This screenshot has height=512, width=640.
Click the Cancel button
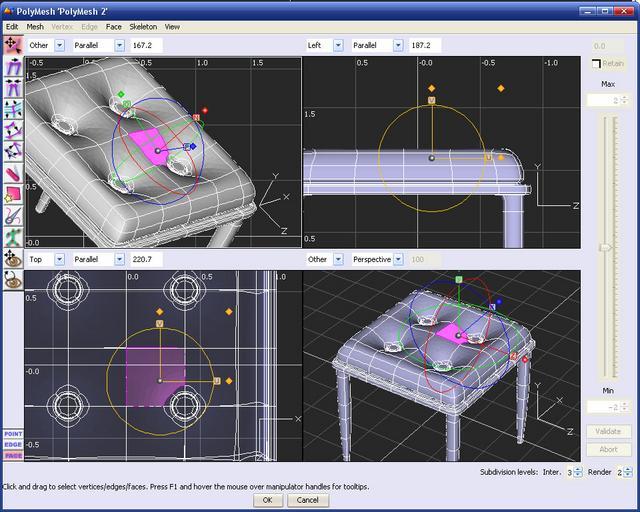[x=308, y=500]
